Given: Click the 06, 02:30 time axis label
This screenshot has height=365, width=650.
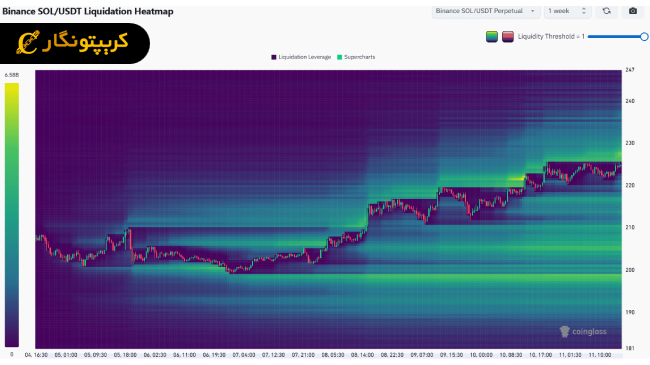Looking at the screenshot, I should click(155, 355).
